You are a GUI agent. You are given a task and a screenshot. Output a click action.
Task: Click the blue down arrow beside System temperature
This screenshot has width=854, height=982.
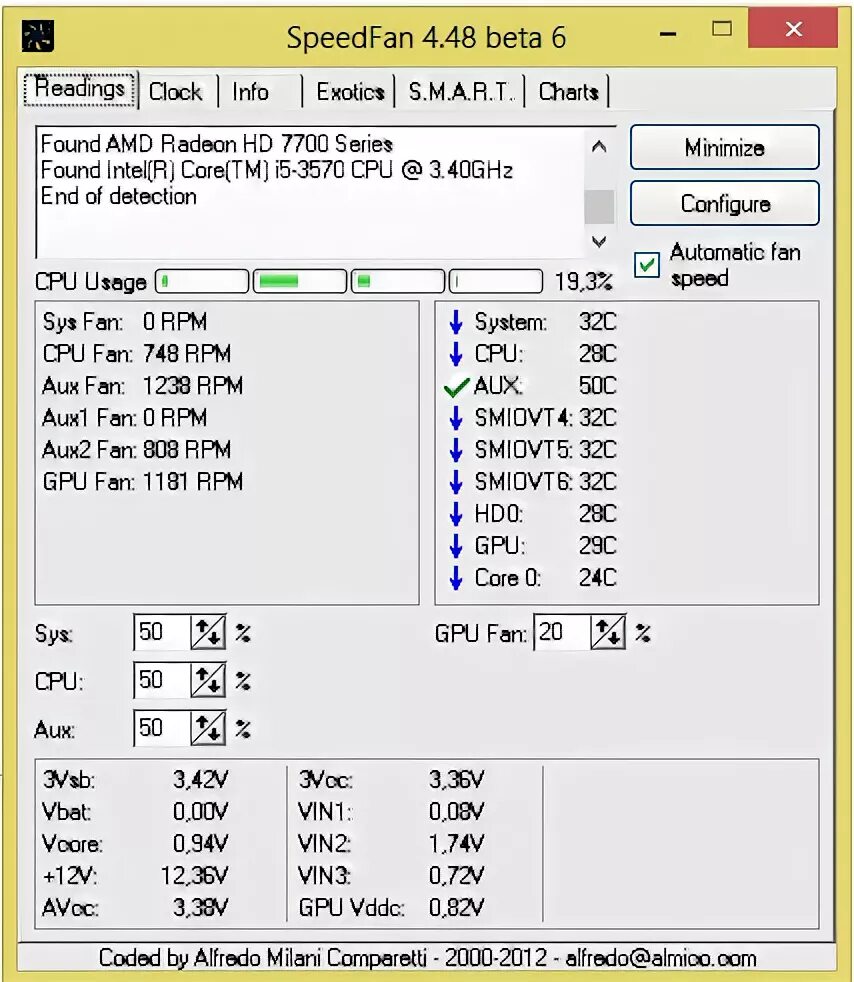click(456, 321)
